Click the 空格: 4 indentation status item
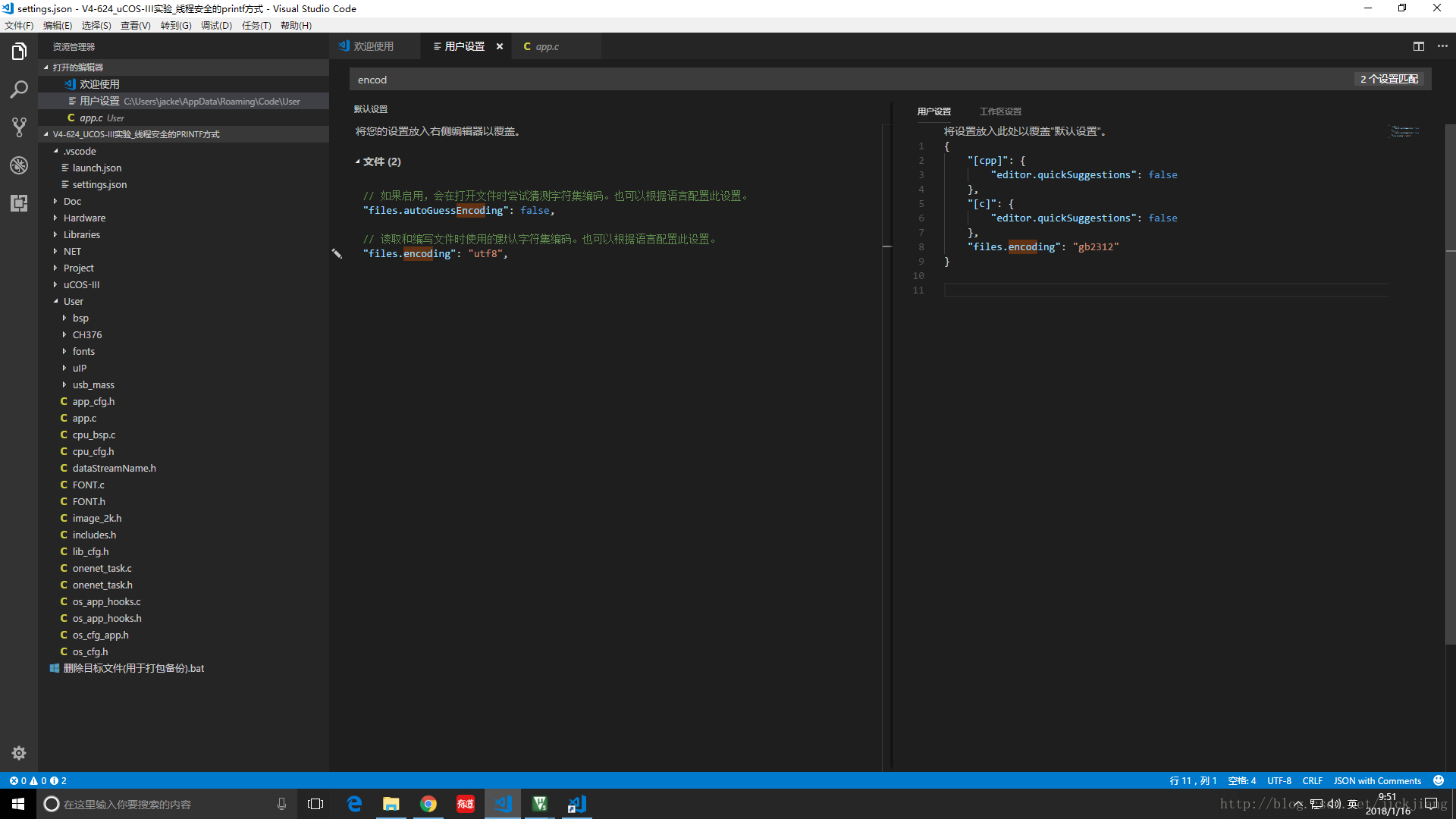1456x819 pixels. point(1242,780)
